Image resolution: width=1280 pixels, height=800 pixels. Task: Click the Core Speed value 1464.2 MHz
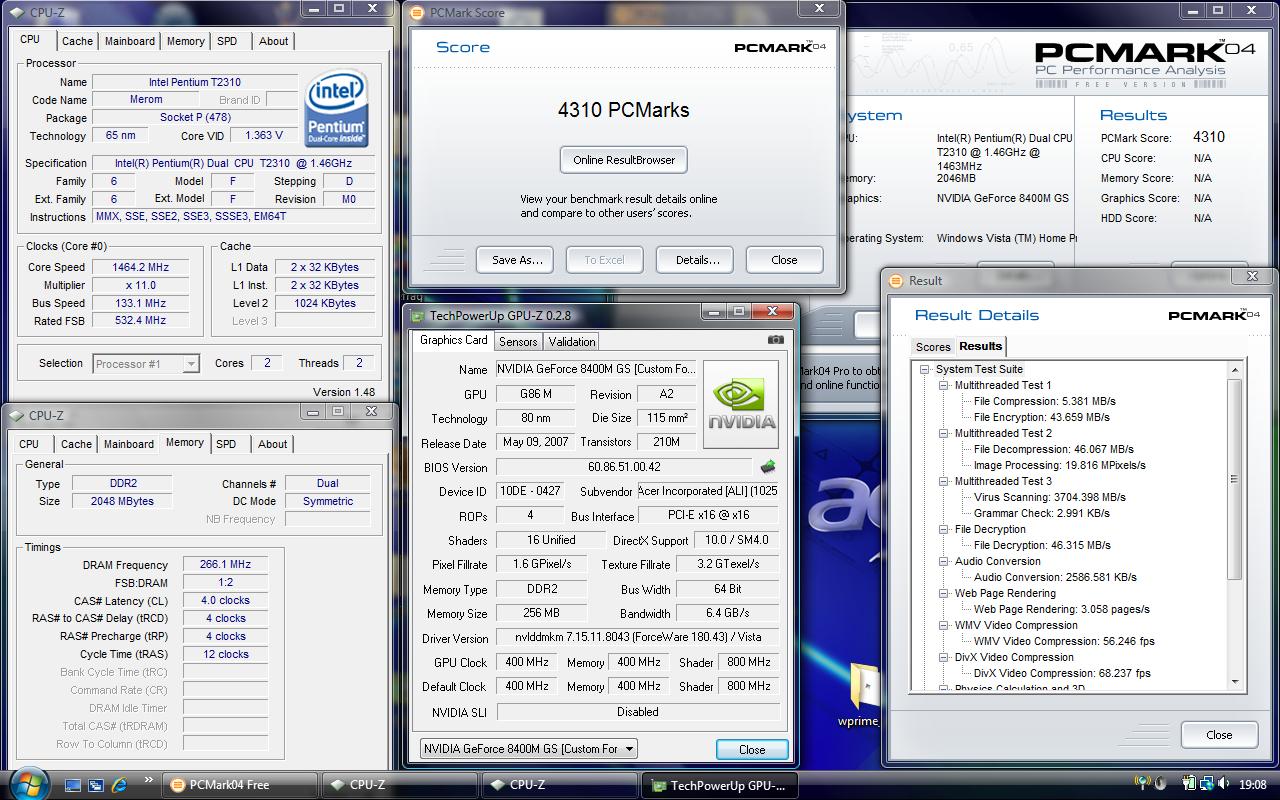(140, 267)
